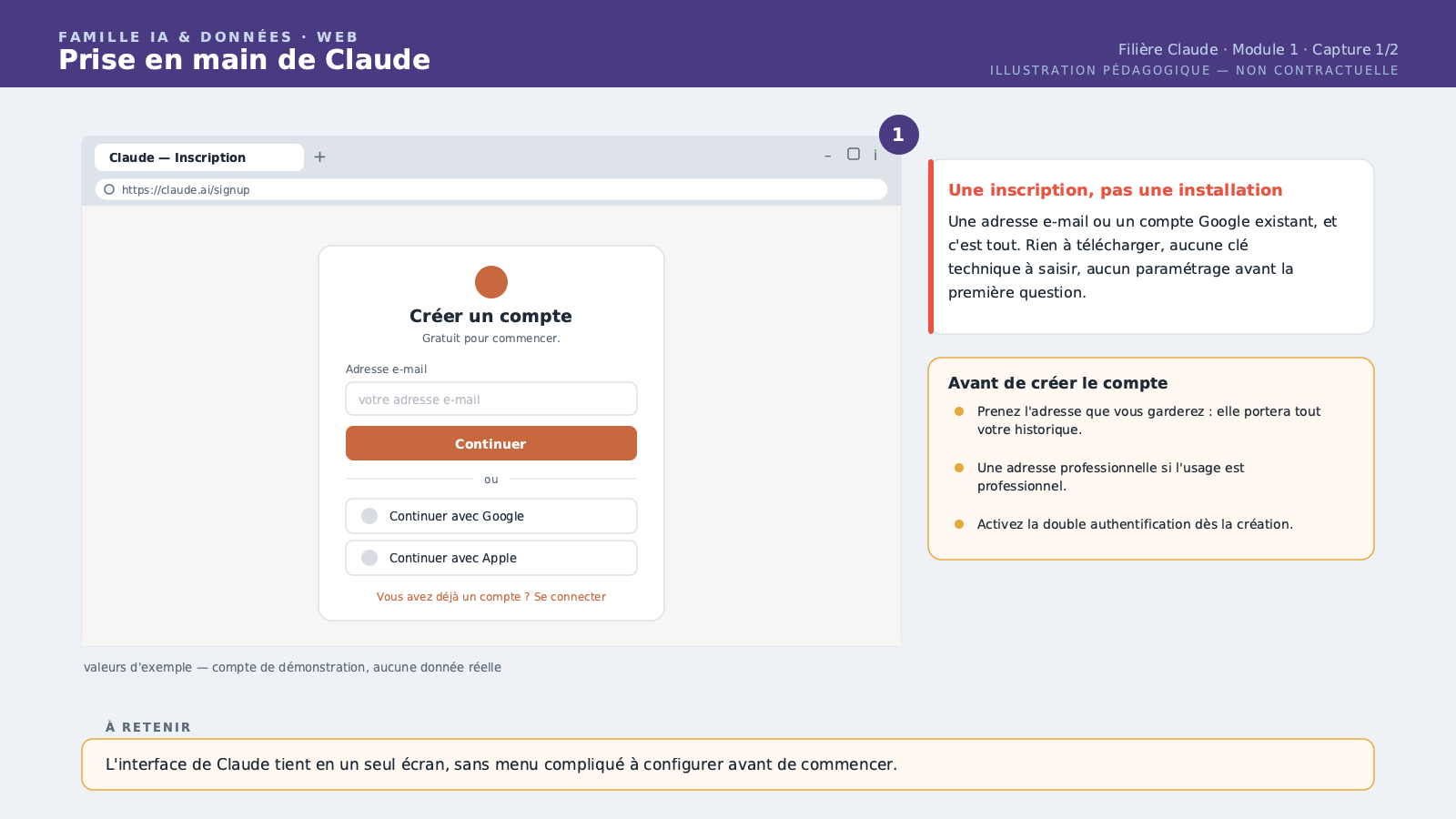Image resolution: width=1456 pixels, height=819 pixels.
Task: Click the Filière Claude Module 1 caption
Action: pyautogui.click(x=1258, y=49)
